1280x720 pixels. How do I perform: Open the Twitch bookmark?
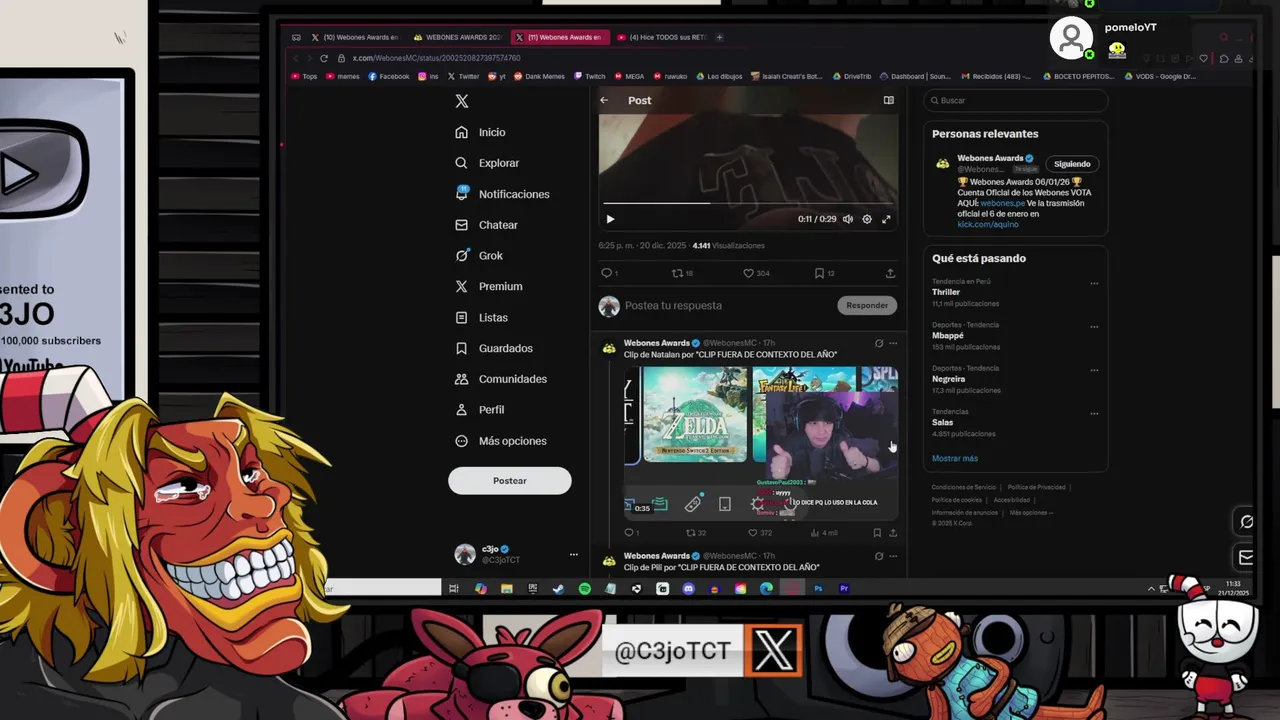click(x=590, y=76)
